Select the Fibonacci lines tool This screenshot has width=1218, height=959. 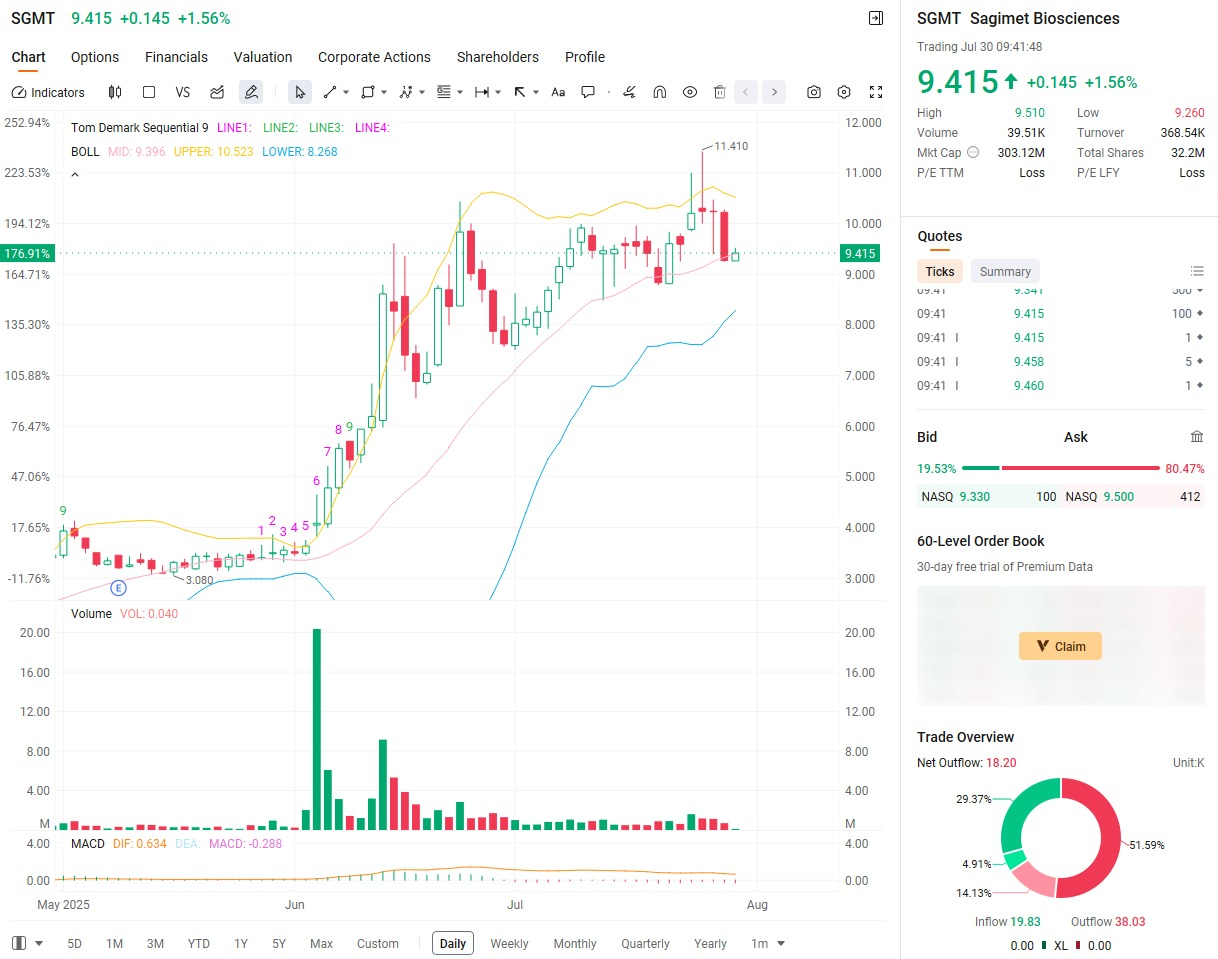(x=444, y=92)
